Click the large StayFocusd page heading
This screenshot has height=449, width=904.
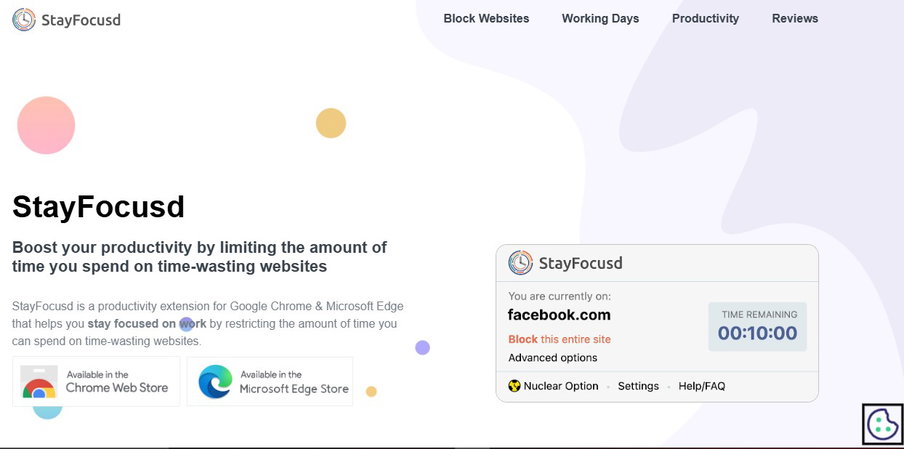point(98,206)
